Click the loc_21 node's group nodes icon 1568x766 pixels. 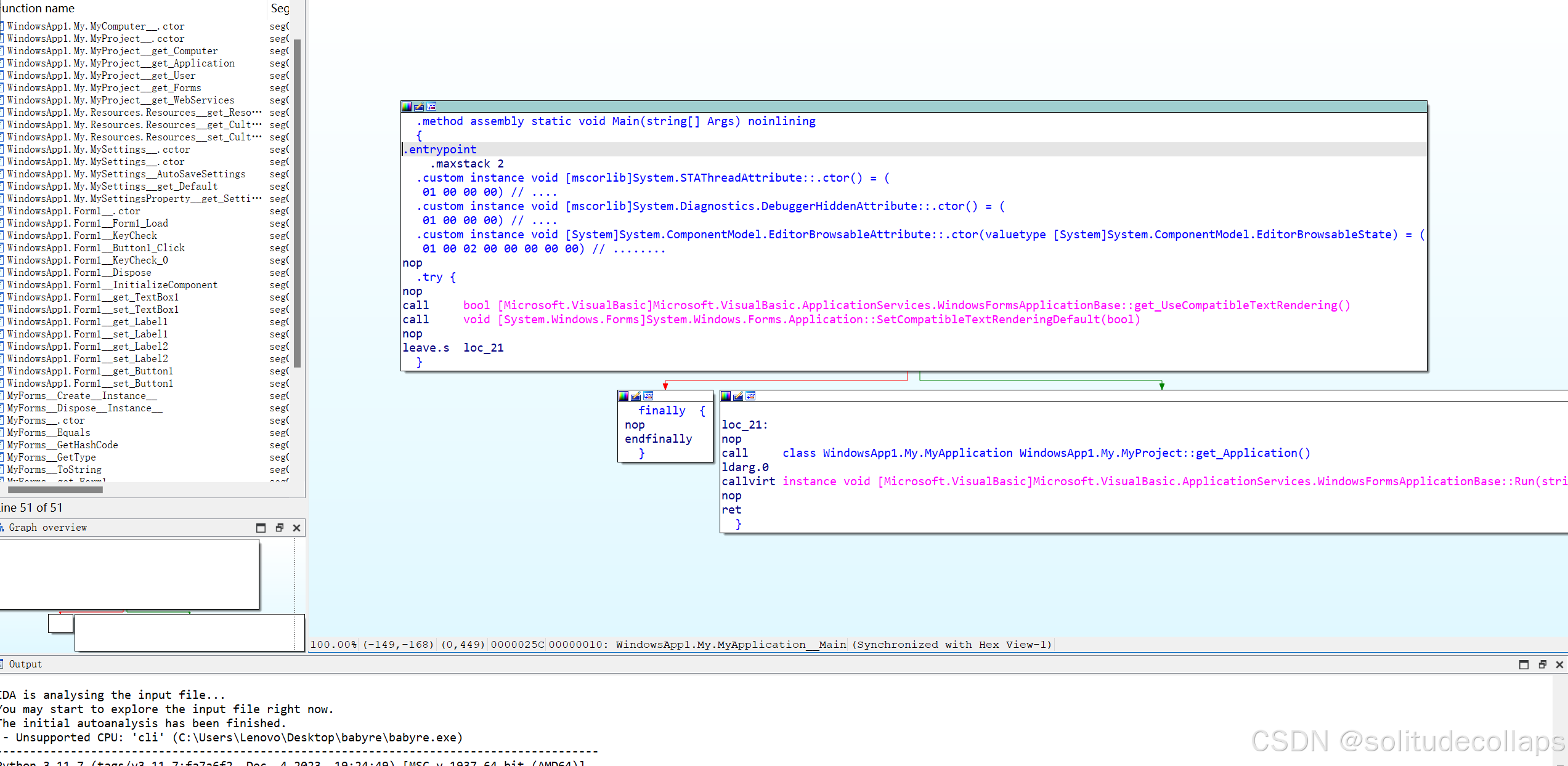point(750,396)
